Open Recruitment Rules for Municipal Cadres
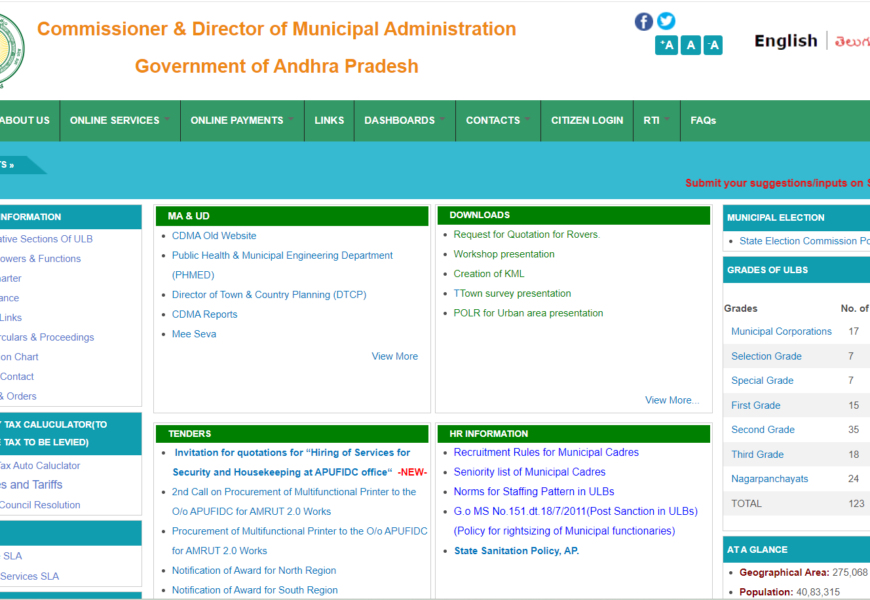 tap(546, 453)
